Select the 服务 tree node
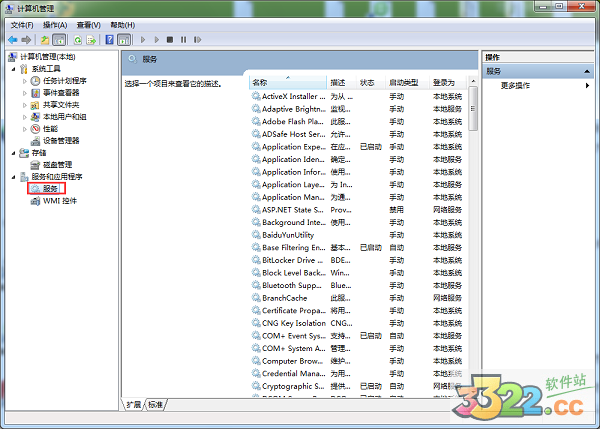The width and height of the screenshot is (600, 429). click(50, 188)
